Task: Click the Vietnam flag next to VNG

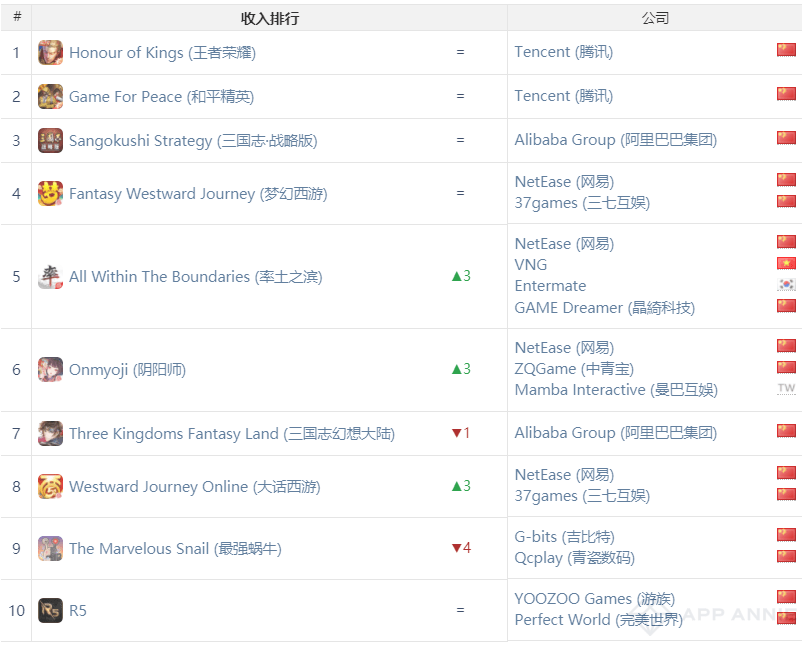Action: 786,264
